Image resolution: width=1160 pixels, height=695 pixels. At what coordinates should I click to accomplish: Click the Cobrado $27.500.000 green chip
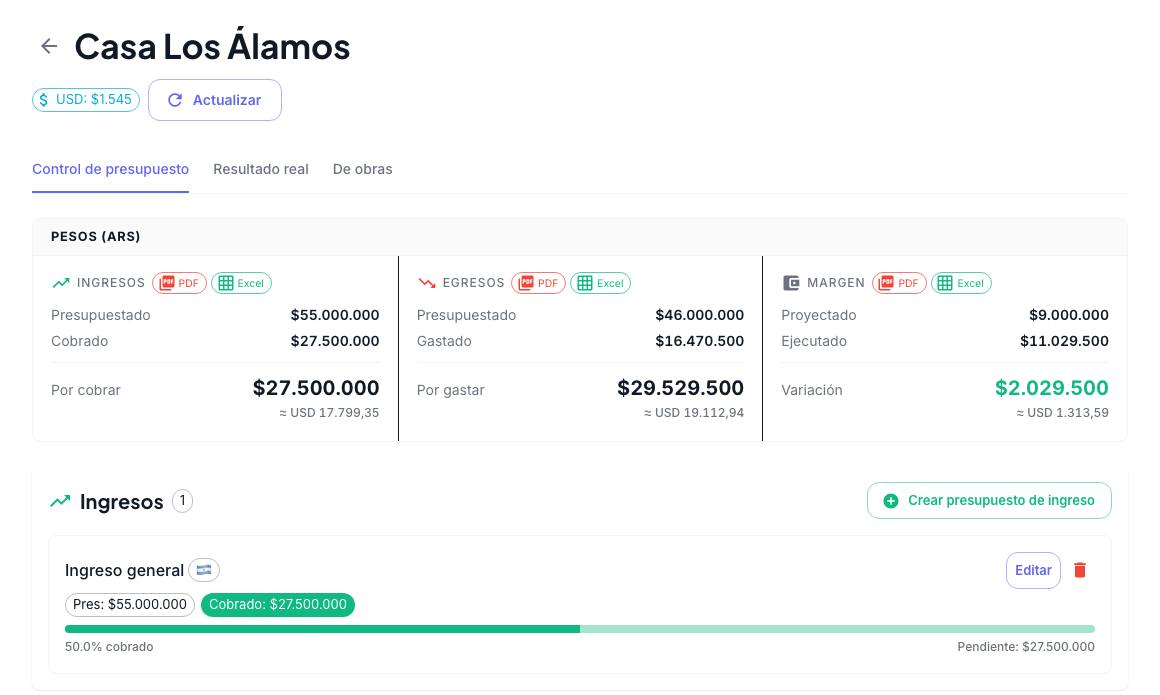277,605
